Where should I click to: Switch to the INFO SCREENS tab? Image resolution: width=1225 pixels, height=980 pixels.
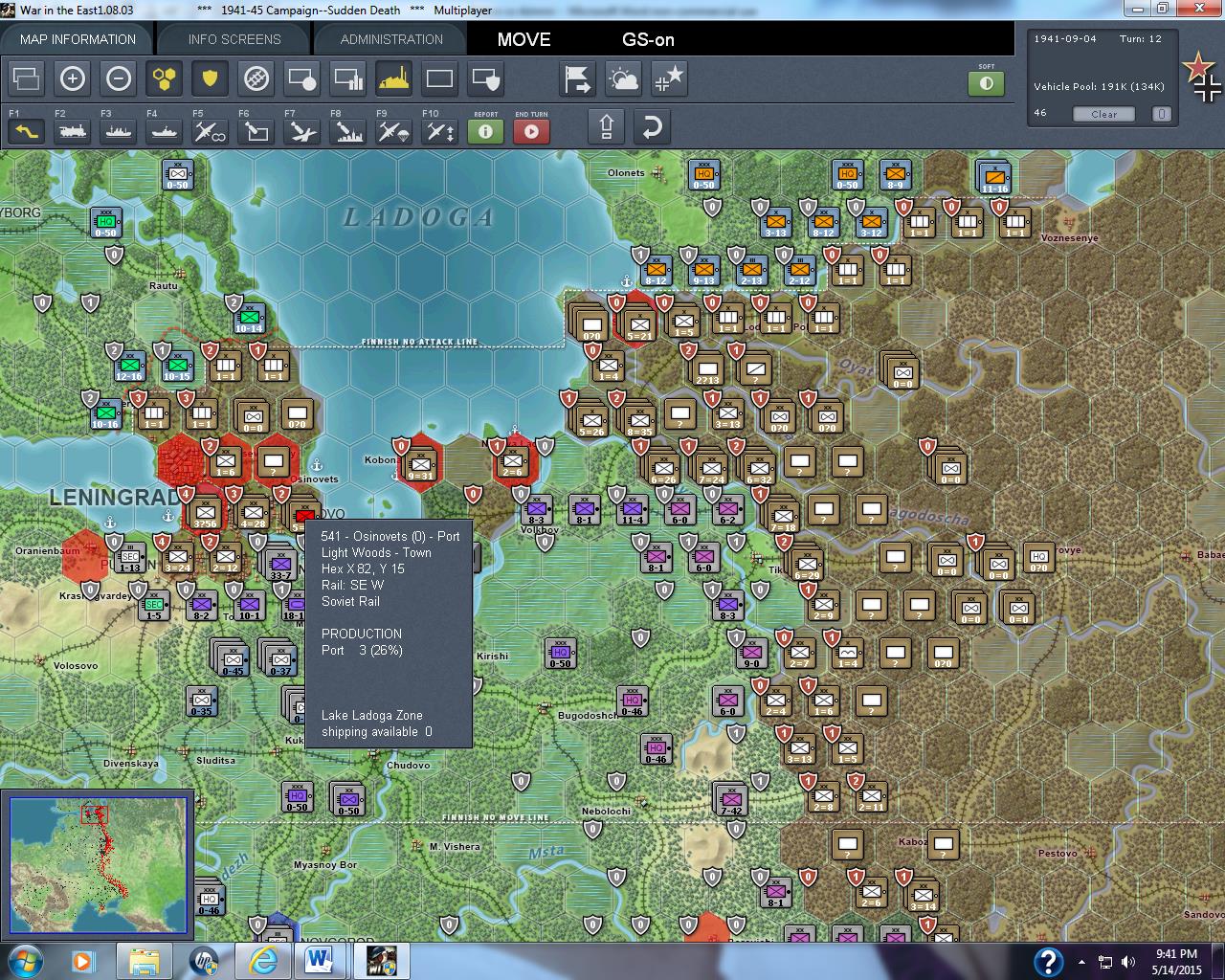[233, 39]
